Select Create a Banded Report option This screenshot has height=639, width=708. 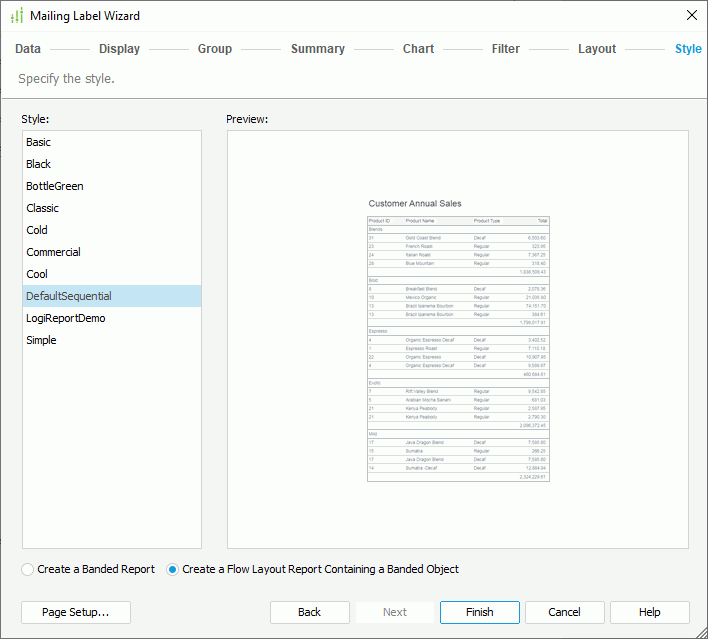pyautogui.click(x=28, y=569)
